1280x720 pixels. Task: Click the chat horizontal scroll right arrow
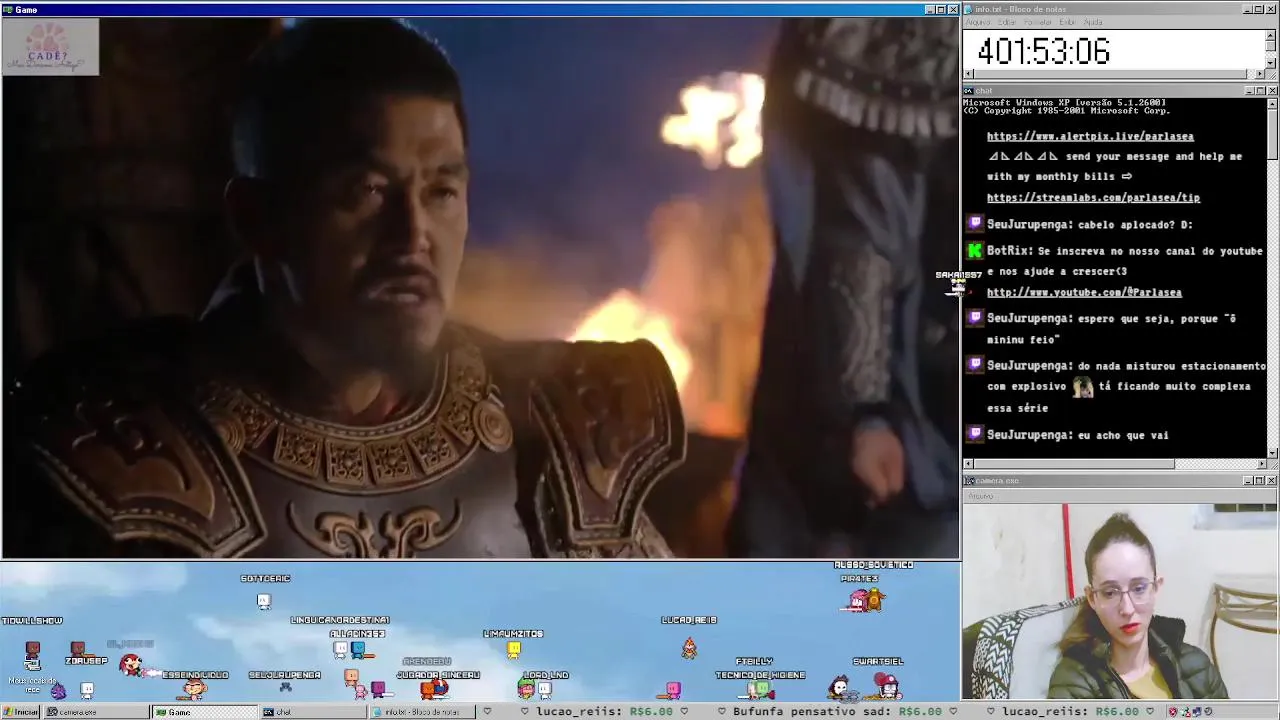[x=1260, y=464]
